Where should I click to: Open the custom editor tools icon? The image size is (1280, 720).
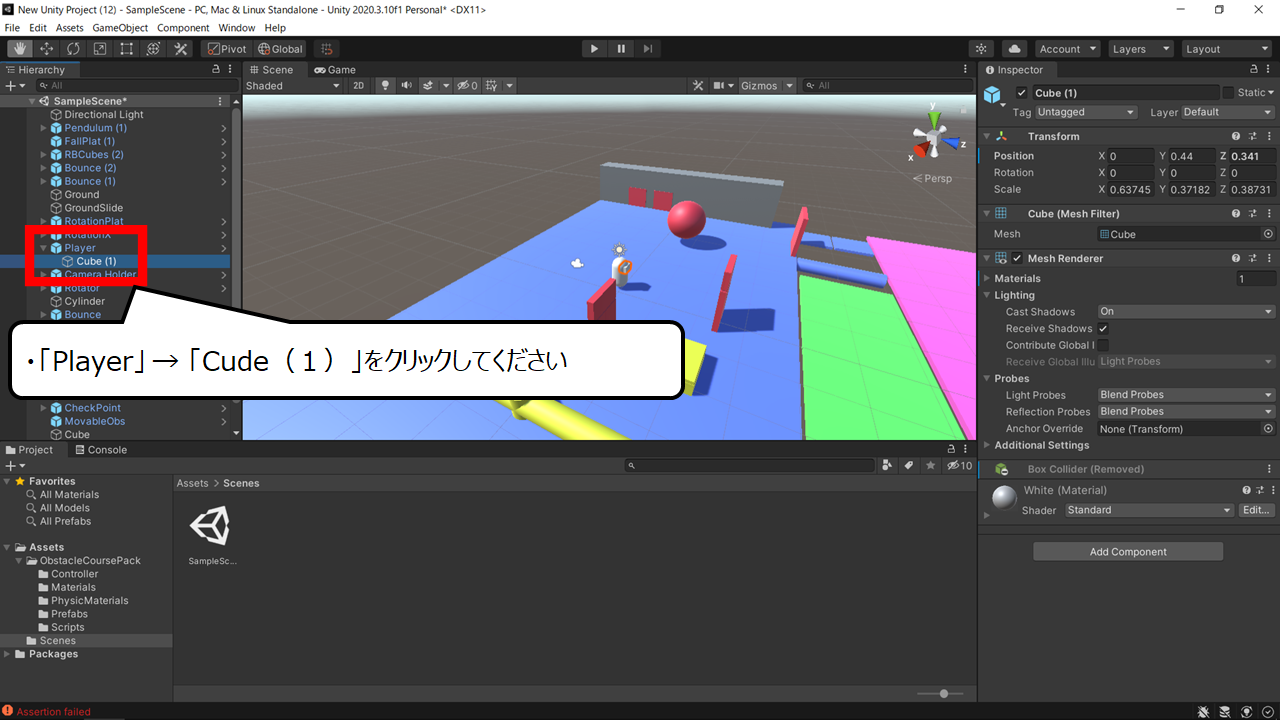[x=181, y=49]
